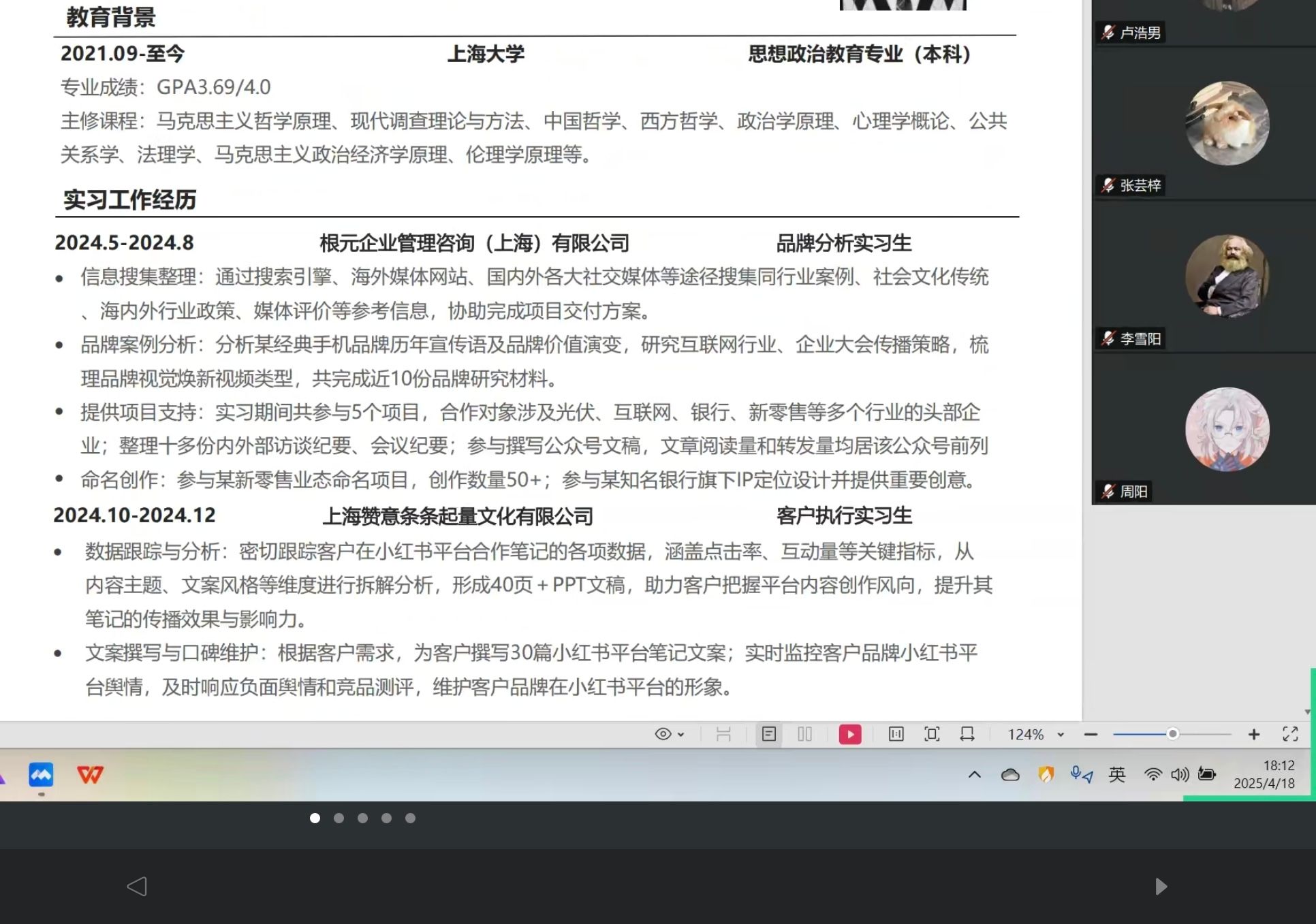Open Tencent Meeting app in taskbar
The image size is (1316, 924).
click(41, 774)
